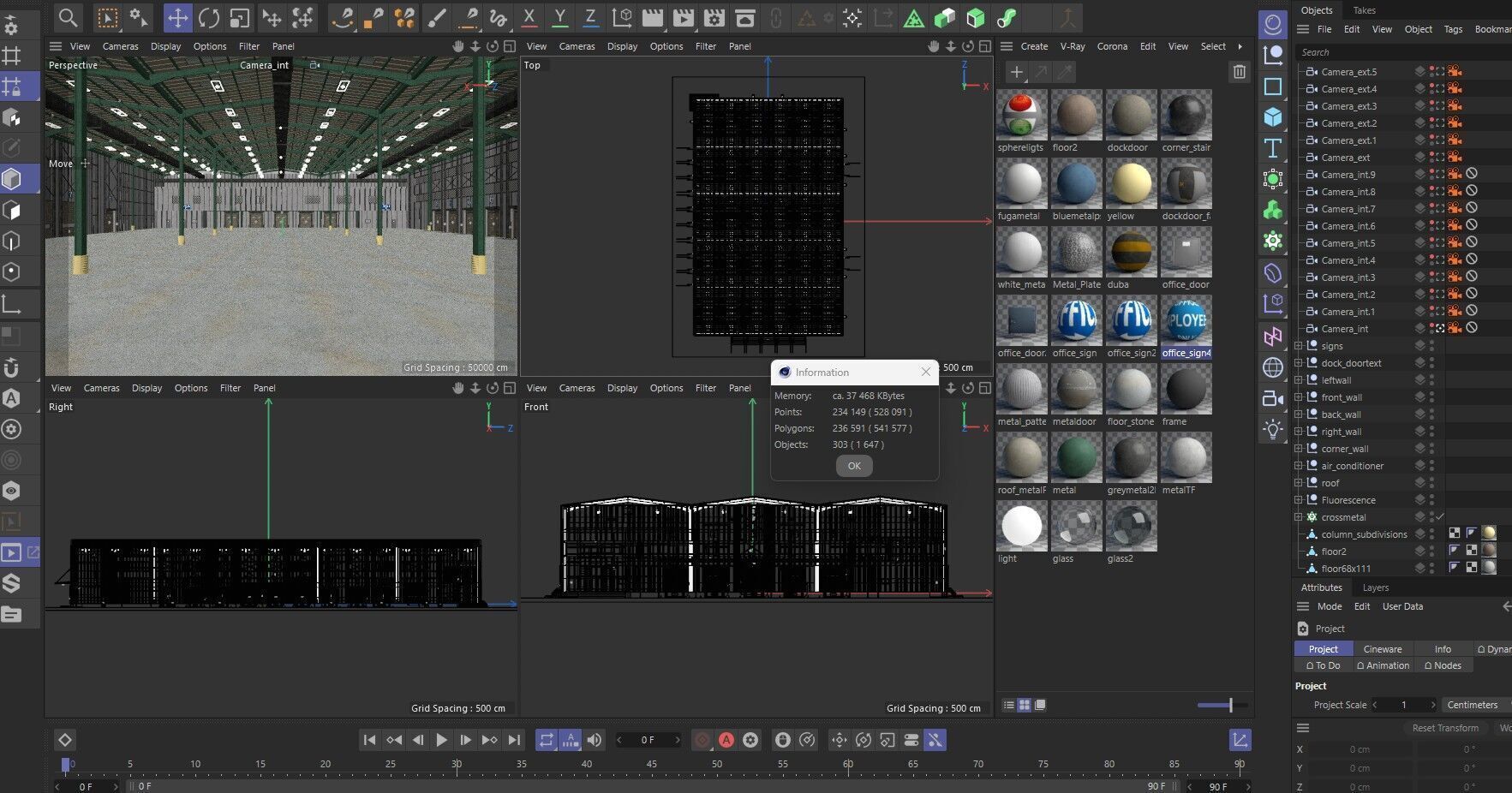The height and width of the screenshot is (793, 1512).
Task: Go to end of animation
Action: [514, 740]
